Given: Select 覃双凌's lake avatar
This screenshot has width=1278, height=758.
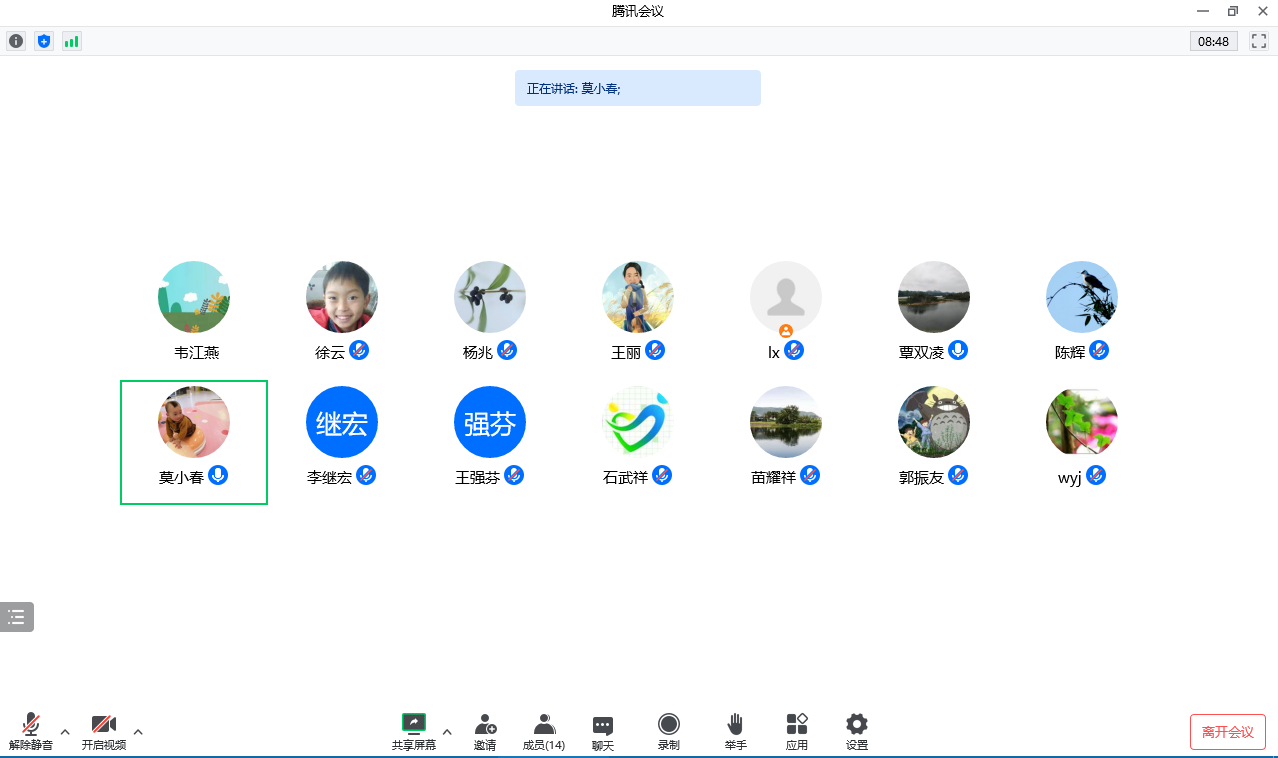Looking at the screenshot, I should [x=934, y=297].
